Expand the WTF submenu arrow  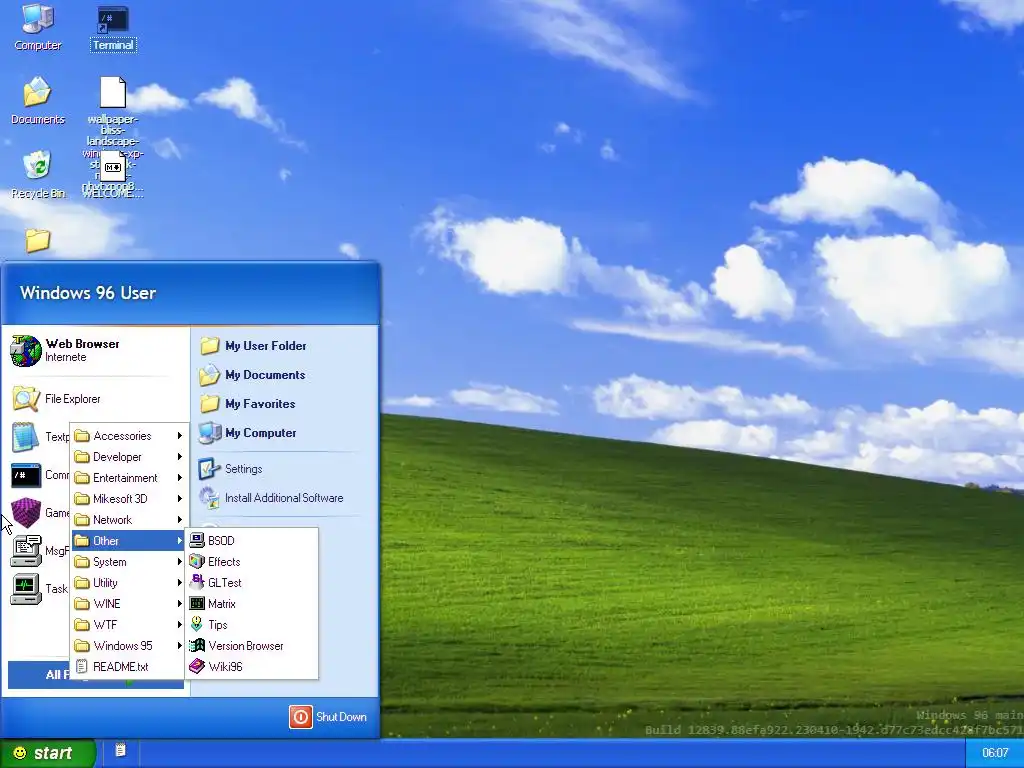(180, 624)
